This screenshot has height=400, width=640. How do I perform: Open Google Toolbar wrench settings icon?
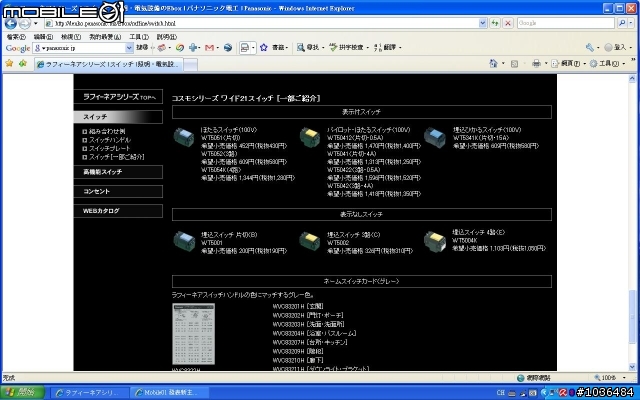[589, 48]
